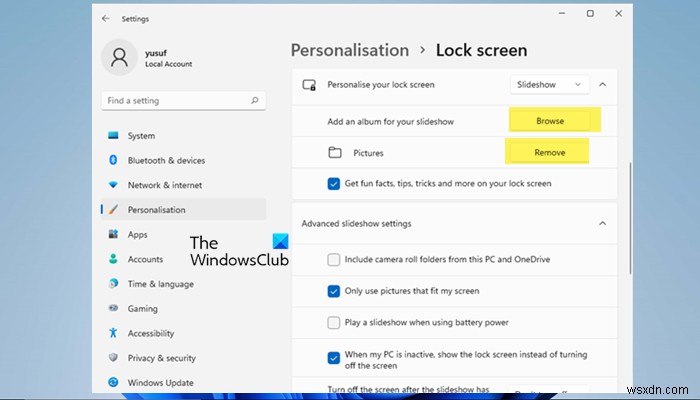This screenshot has height=400, width=700.
Task: Click the Windows Update icon
Action: pyautogui.click(x=113, y=382)
